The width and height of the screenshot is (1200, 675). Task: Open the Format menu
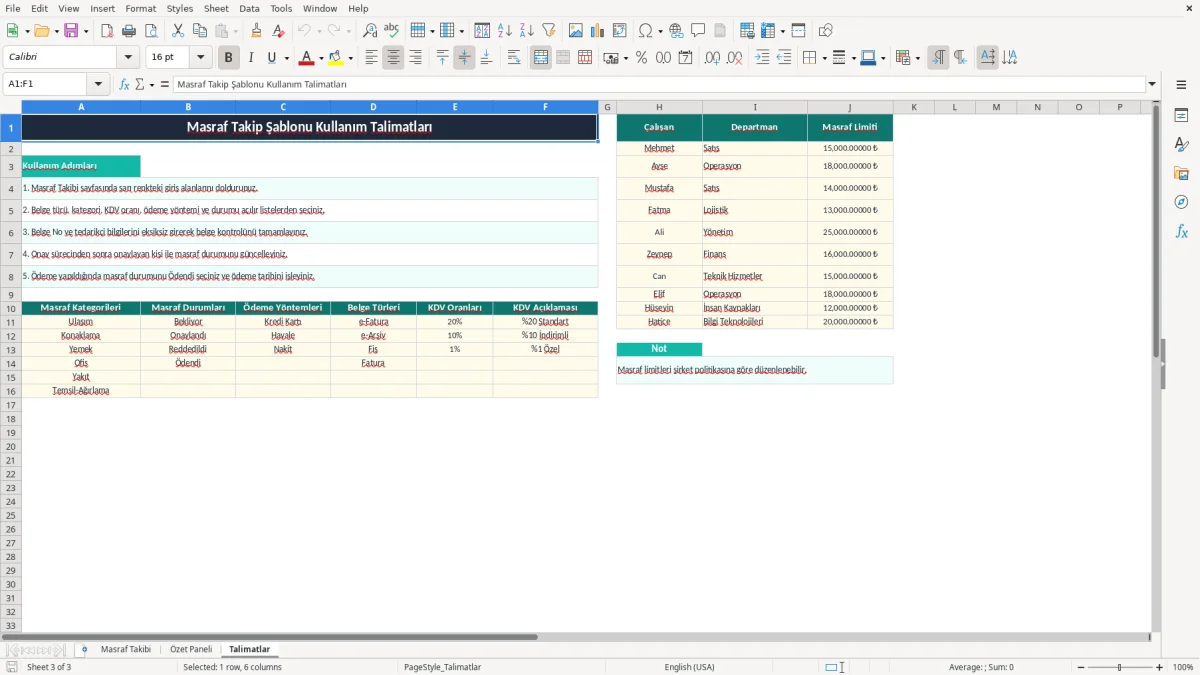[140, 8]
